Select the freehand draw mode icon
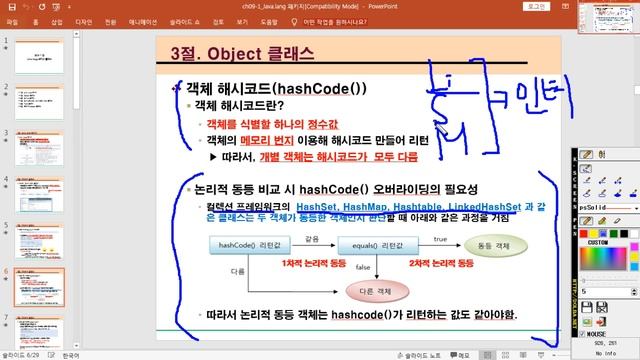The image size is (640, 360). coord(586,169)
